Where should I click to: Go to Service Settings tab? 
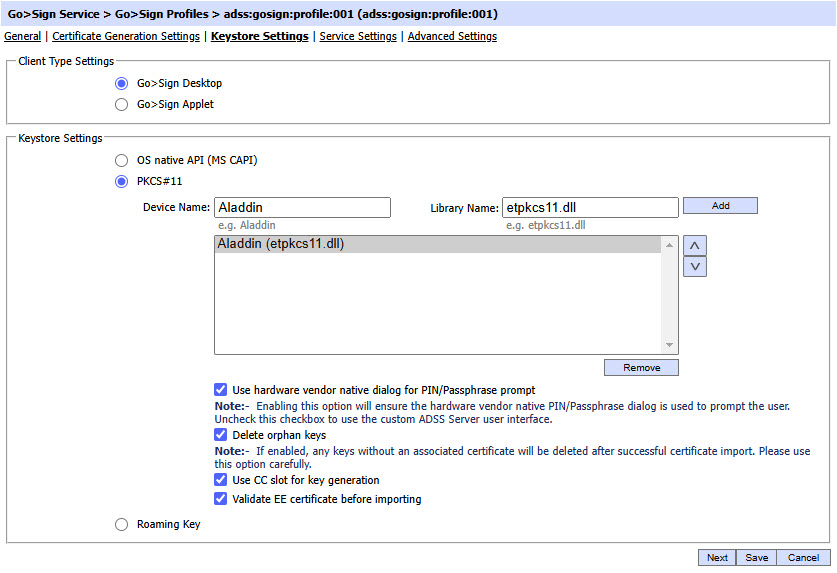point(358,37)
